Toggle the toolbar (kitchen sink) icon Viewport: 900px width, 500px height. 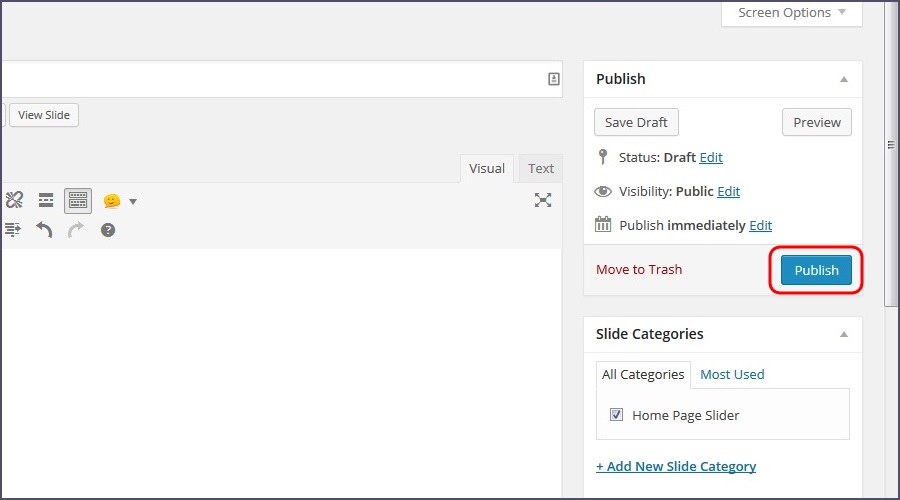coord(78,201)
